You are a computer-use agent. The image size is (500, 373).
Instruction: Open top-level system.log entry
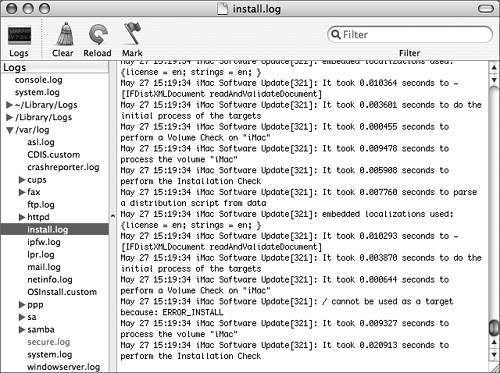[37, 92]
